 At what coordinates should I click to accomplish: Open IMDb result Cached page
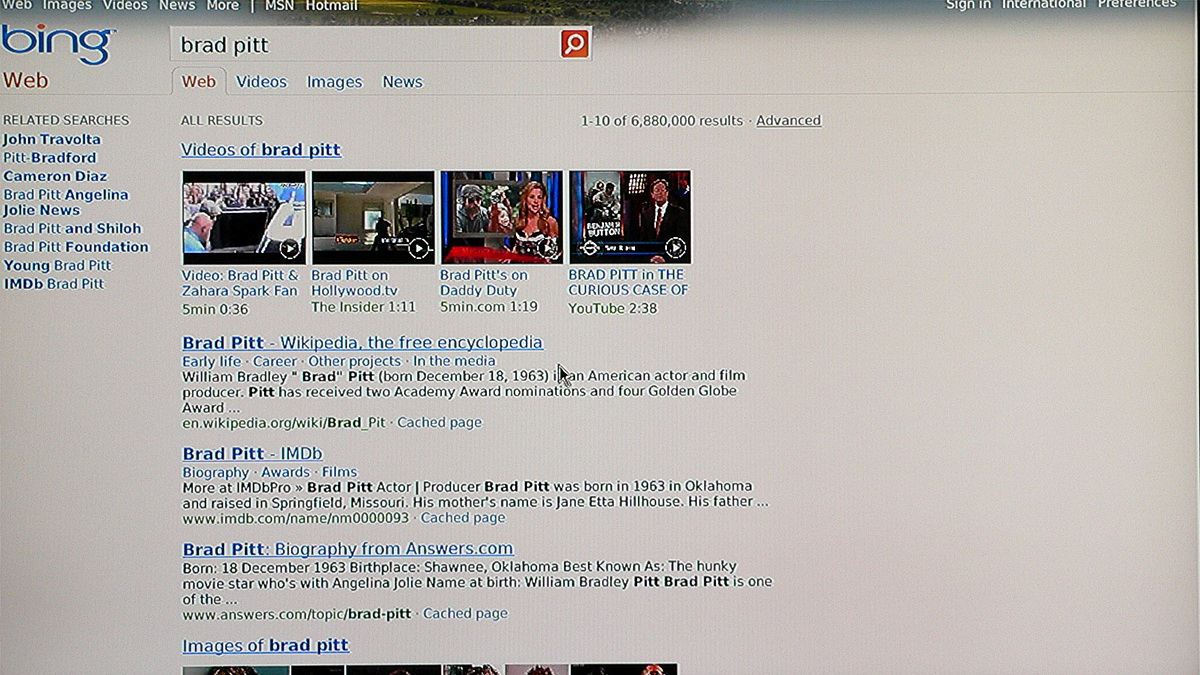(x=463, y=518)
